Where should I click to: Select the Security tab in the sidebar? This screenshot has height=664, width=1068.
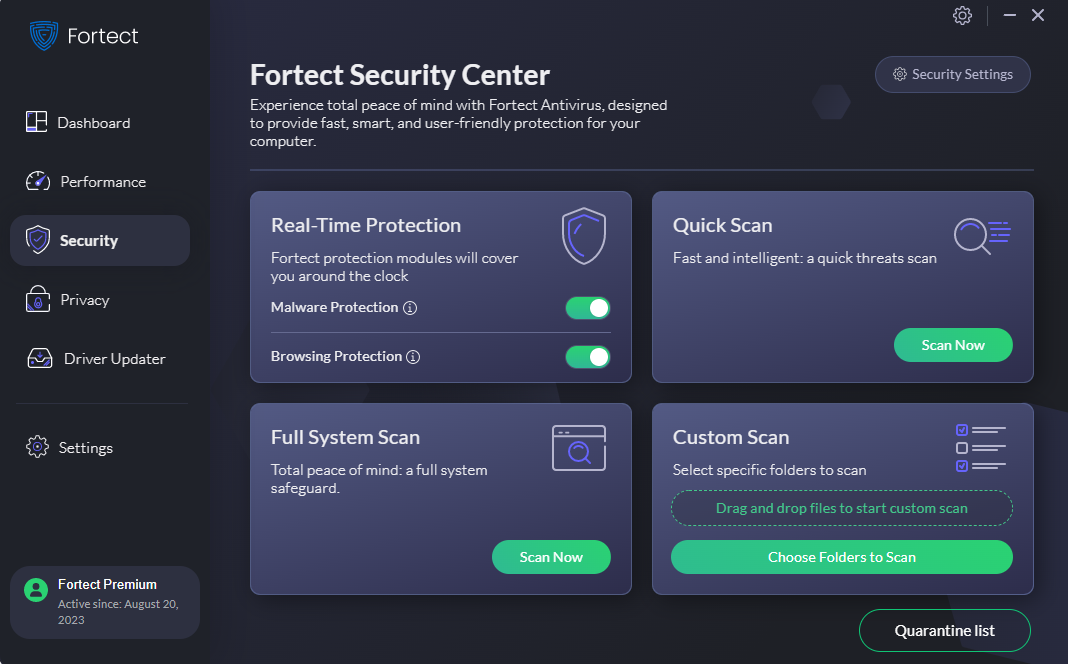click(x=89, y=239)
